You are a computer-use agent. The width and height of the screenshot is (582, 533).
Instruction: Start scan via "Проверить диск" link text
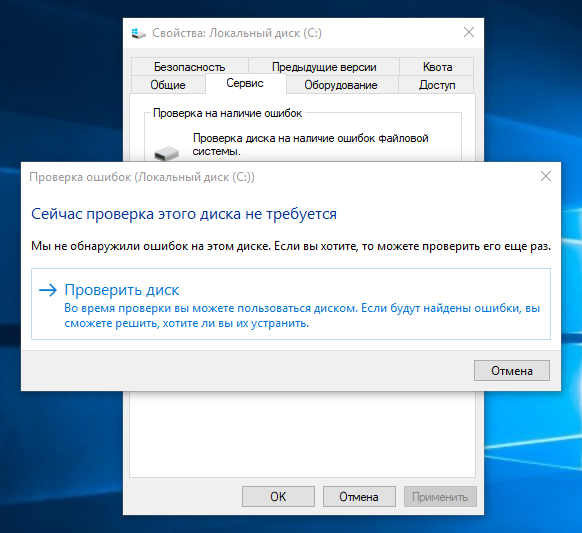(x=122, y=290)
